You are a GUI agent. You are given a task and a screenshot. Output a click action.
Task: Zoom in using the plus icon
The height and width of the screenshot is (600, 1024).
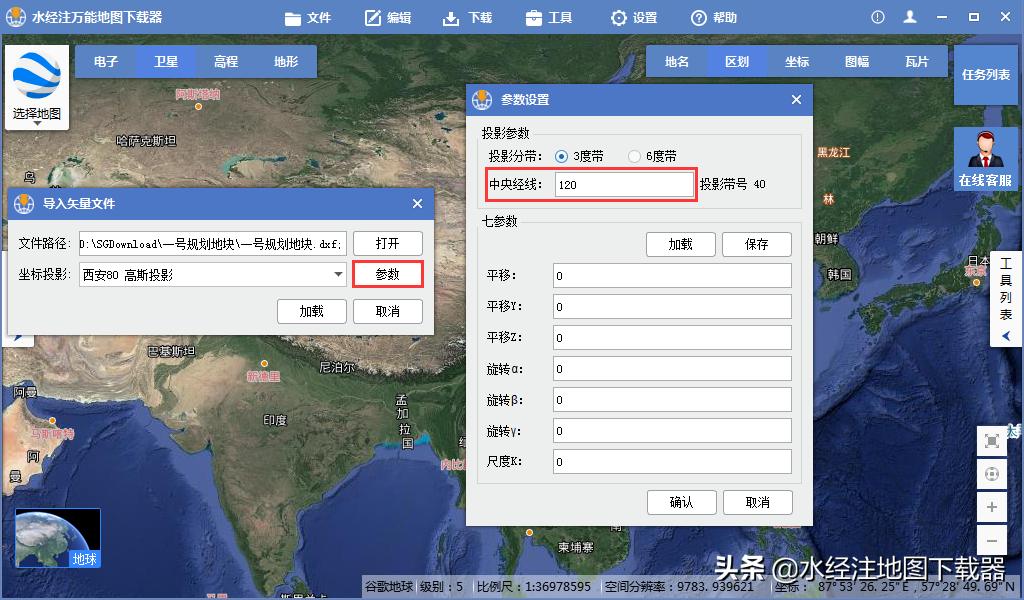pos(991,507)
